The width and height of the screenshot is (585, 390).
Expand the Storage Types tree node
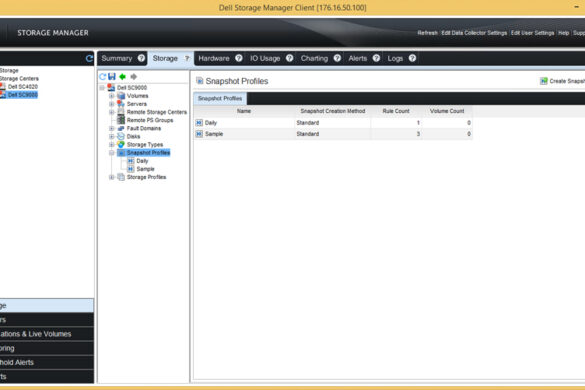pyautogui.click(x=112, y=145)
